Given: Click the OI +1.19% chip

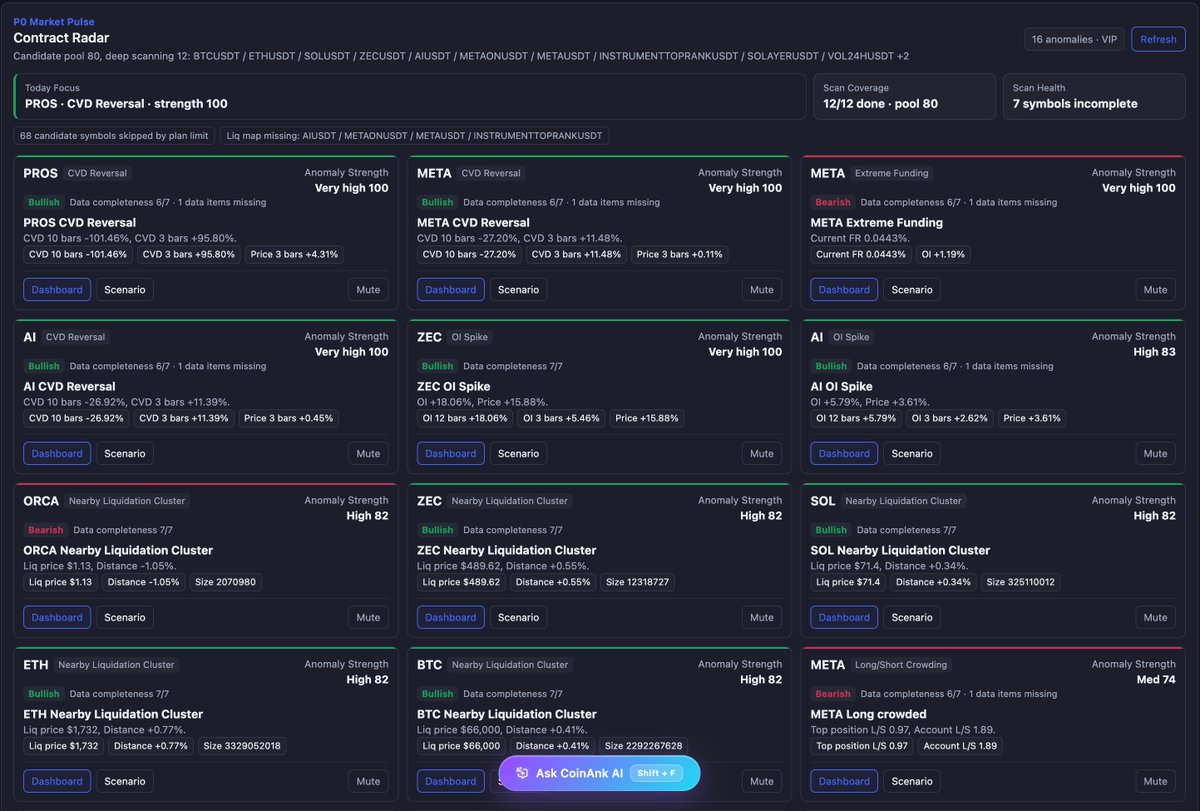Looking at the screenshot, I should [x=943, y=254].
